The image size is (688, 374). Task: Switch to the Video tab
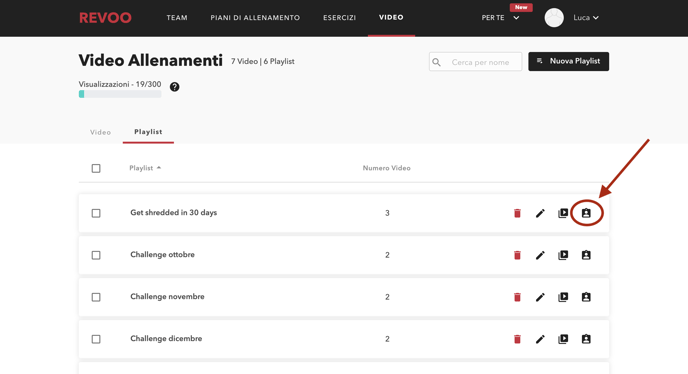tap(100, 132)
